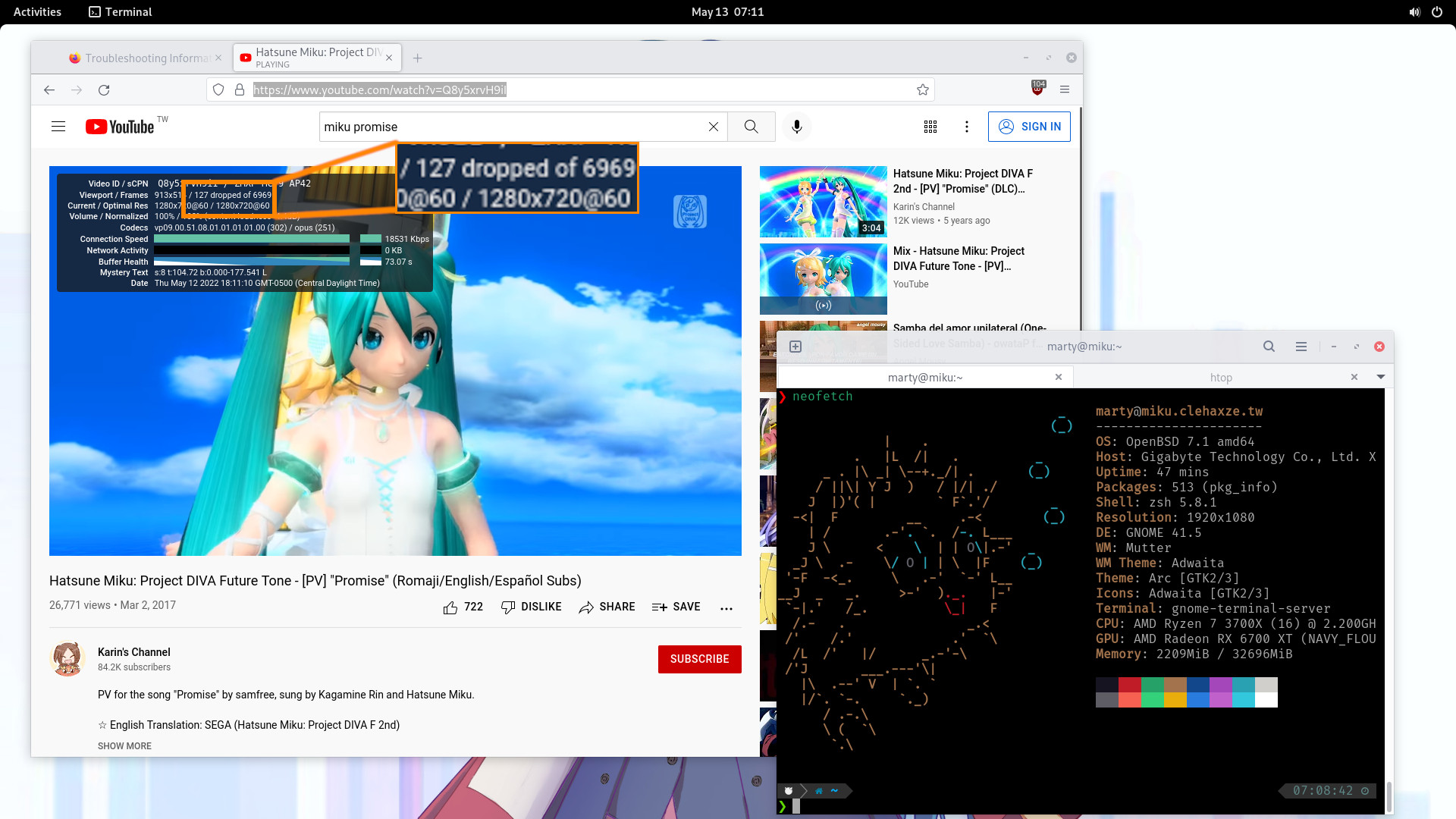Click the YouTube voice search microphone icon
This screenshot has width=1456, height=819.
tap(796, 127)
